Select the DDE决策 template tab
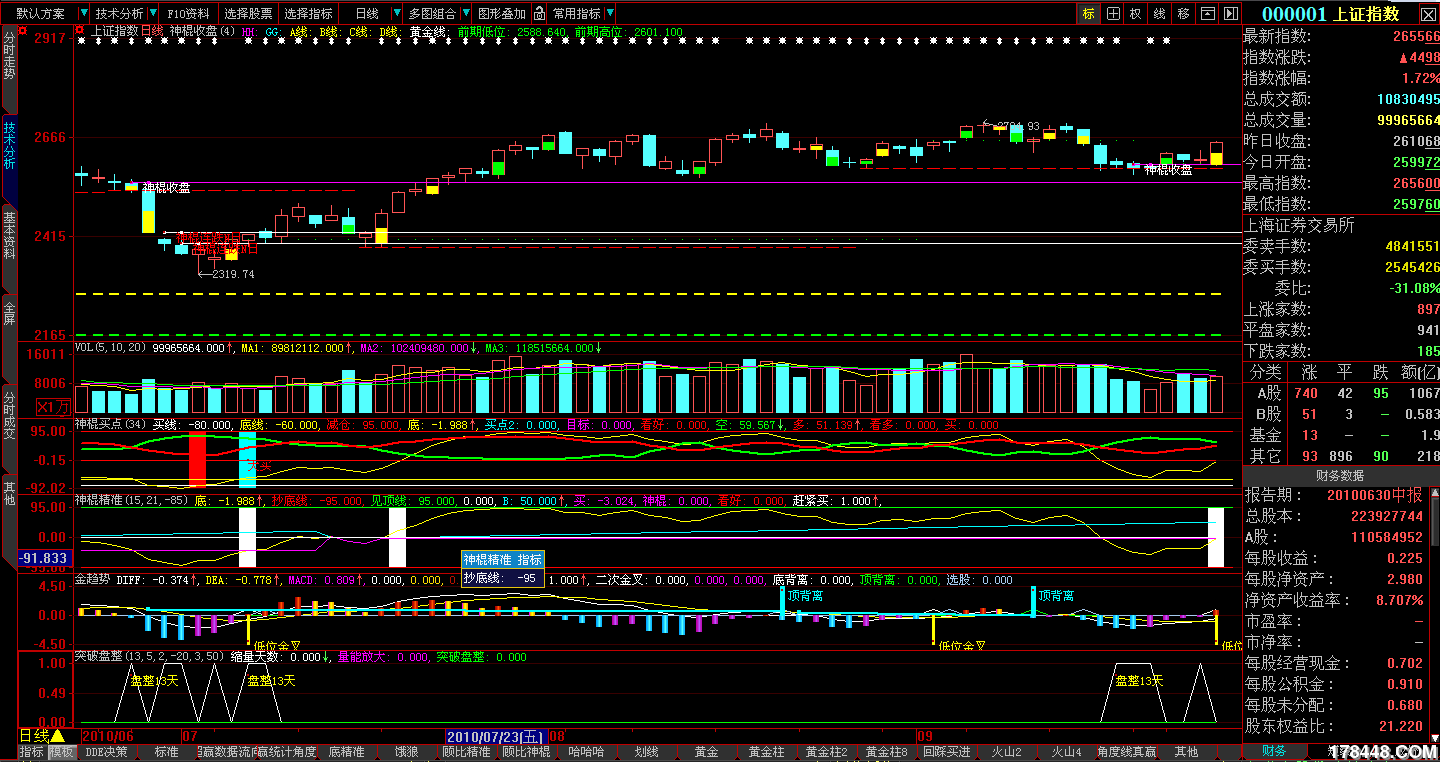Viewport: 1440px width, 762px height. click(x=106, y=752)
